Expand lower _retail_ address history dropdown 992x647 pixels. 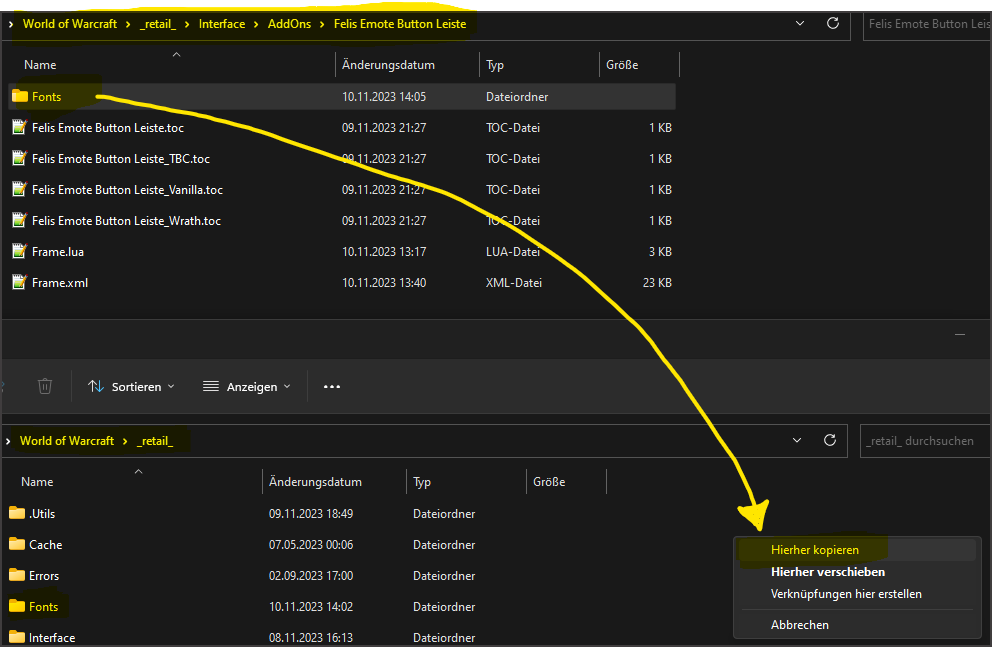click(x=797, y=440)
